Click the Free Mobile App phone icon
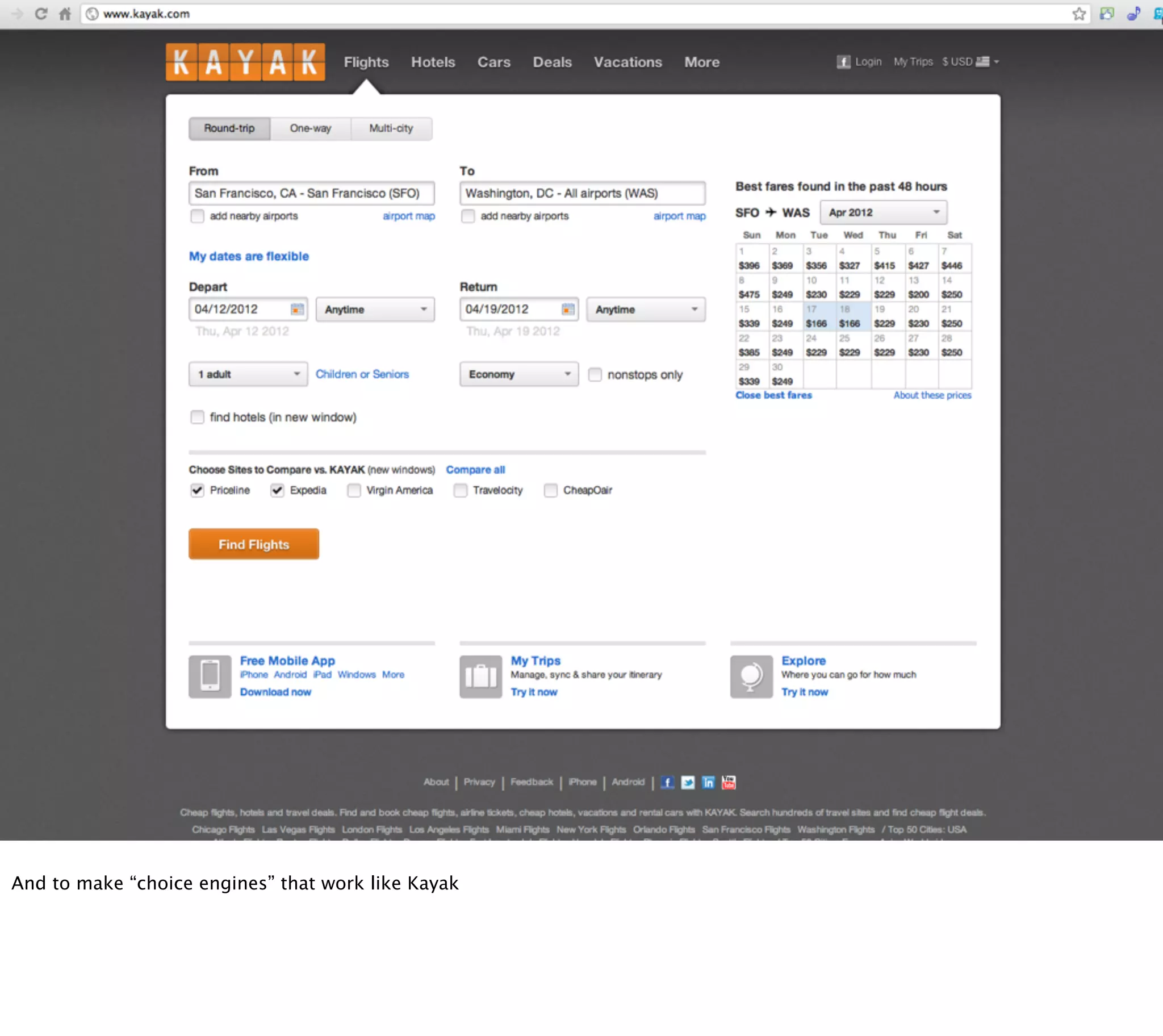Image resolution: width=1163 pixels, height=1036 pixels. coord(210,676)
